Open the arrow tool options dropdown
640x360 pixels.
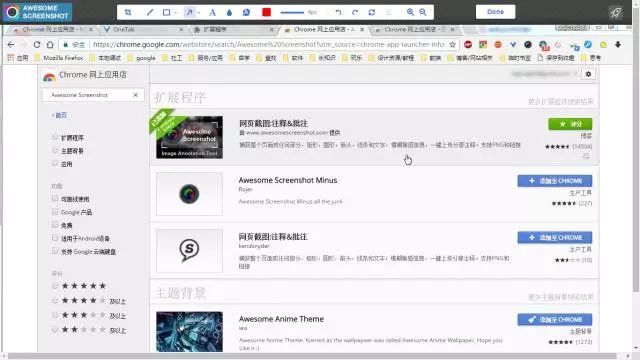(x=198, y=13)
